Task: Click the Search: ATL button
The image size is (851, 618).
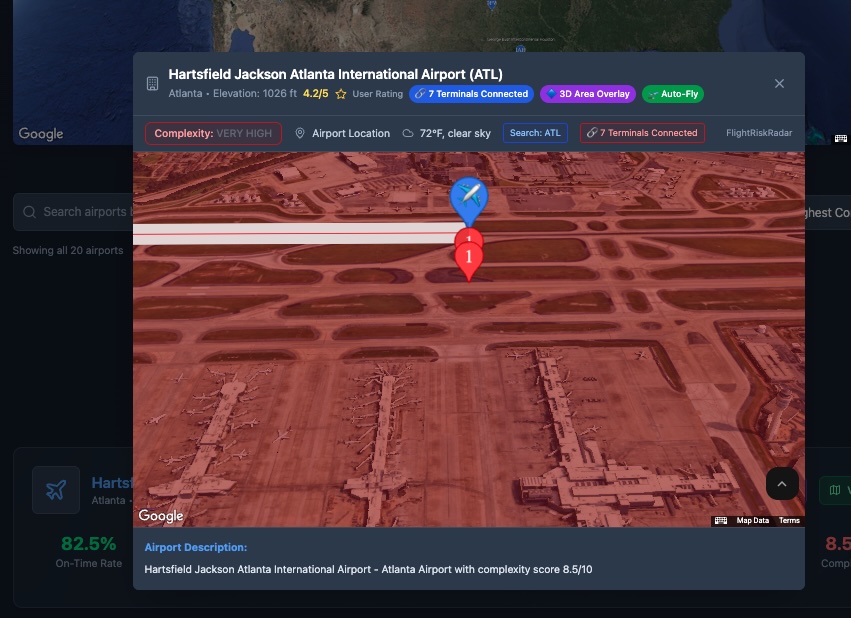Action: [x=535, y=133]
